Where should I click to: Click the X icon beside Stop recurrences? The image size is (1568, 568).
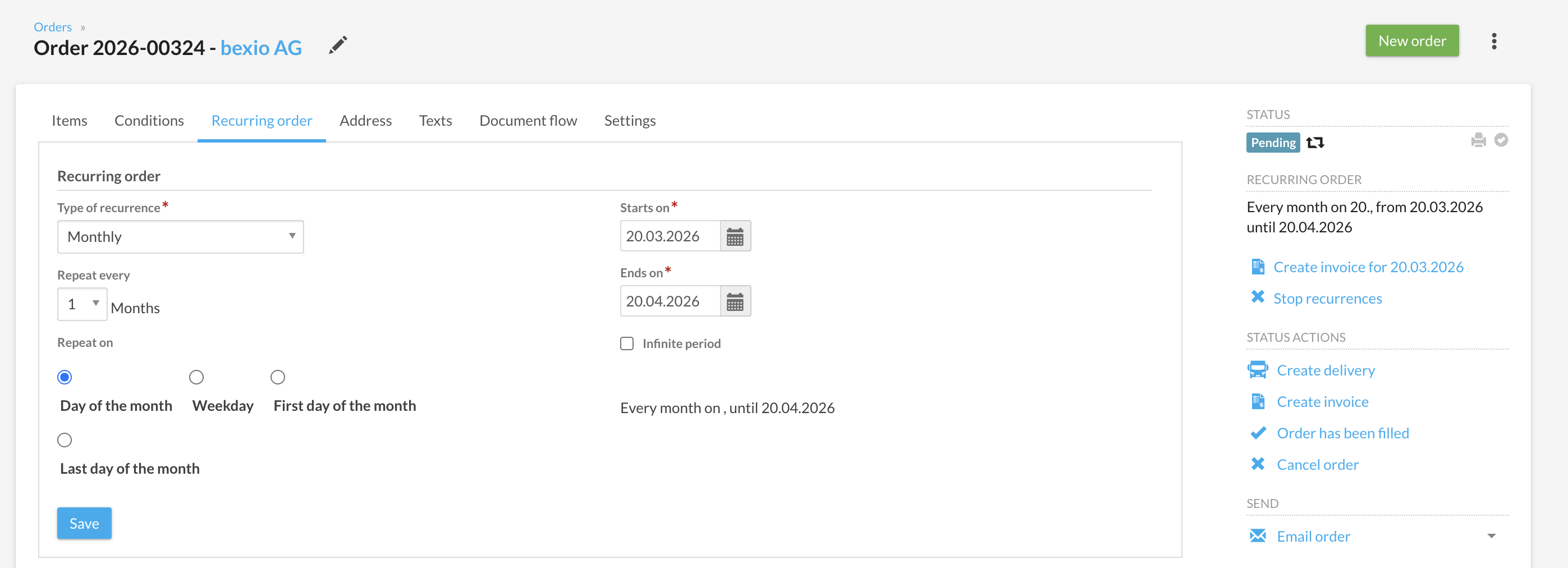click(x=1258, y=297)
